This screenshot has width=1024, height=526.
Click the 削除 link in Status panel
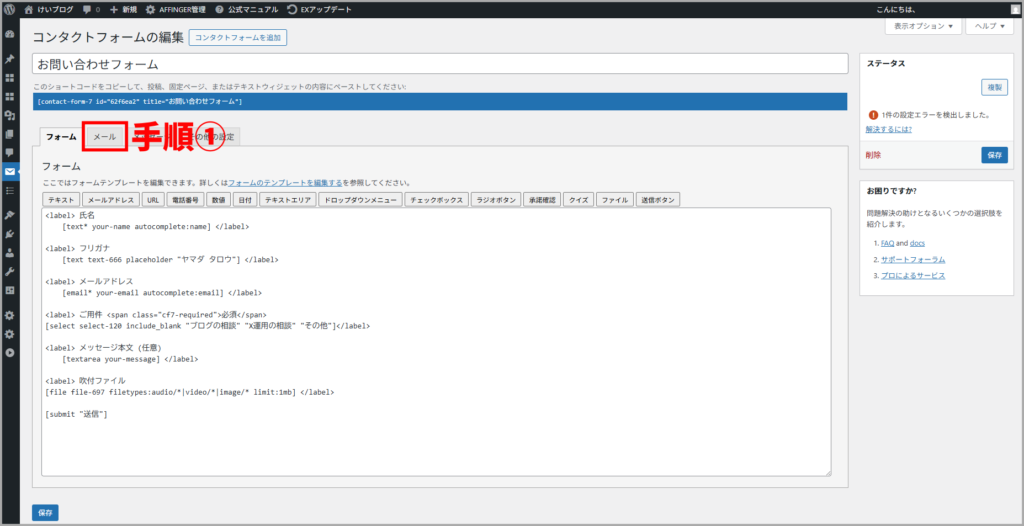pos(875,155)
